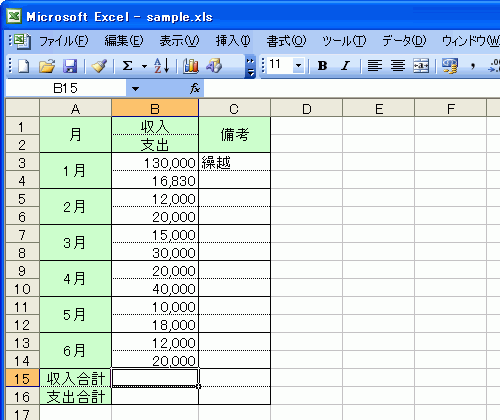Viewport: 500px width, 420px height.
Task: Click cell containing 15,000
Action: [155, 234]
